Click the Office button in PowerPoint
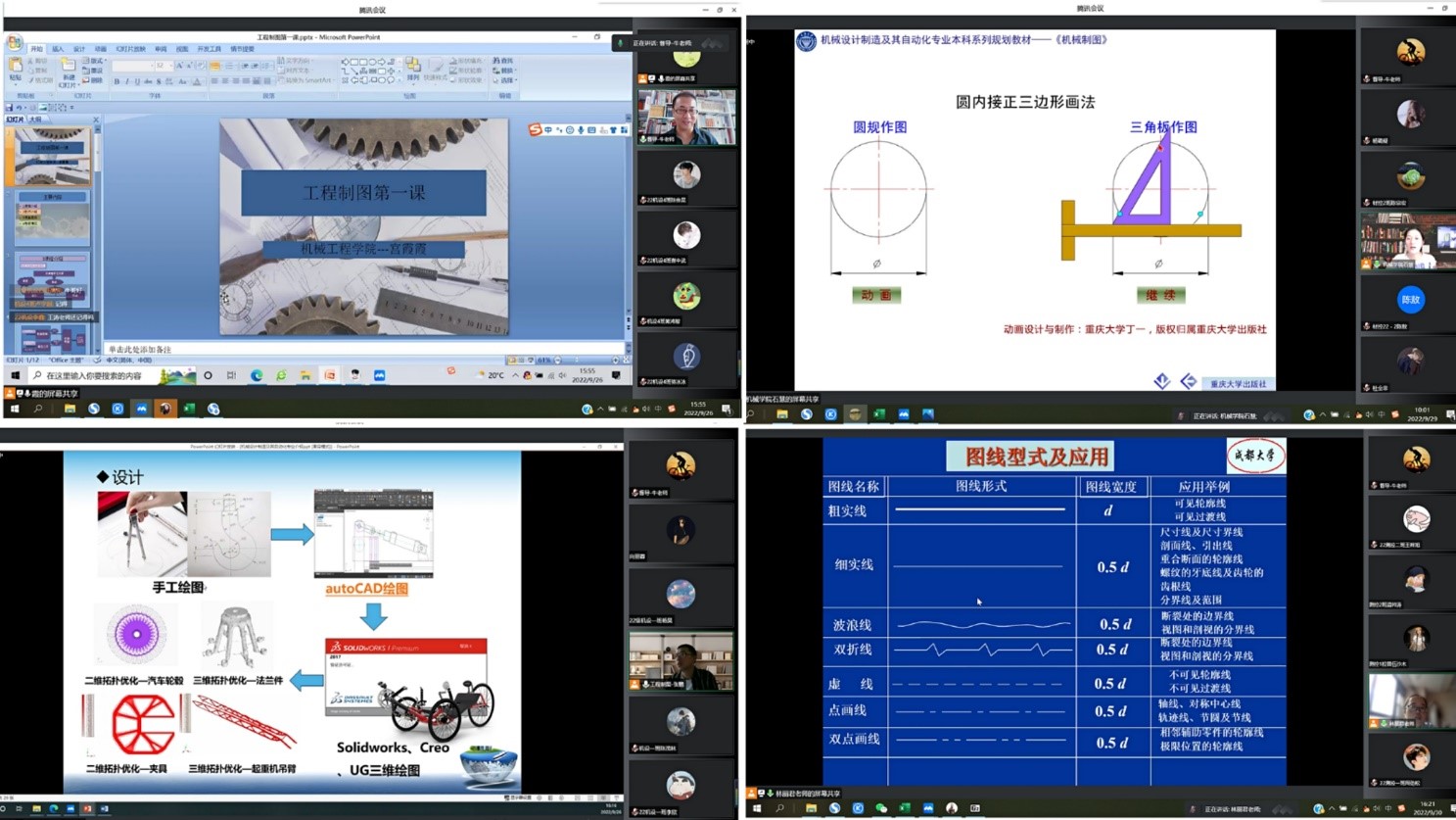1456x820 pixels. pyautogui.click(x=14, y=42)
